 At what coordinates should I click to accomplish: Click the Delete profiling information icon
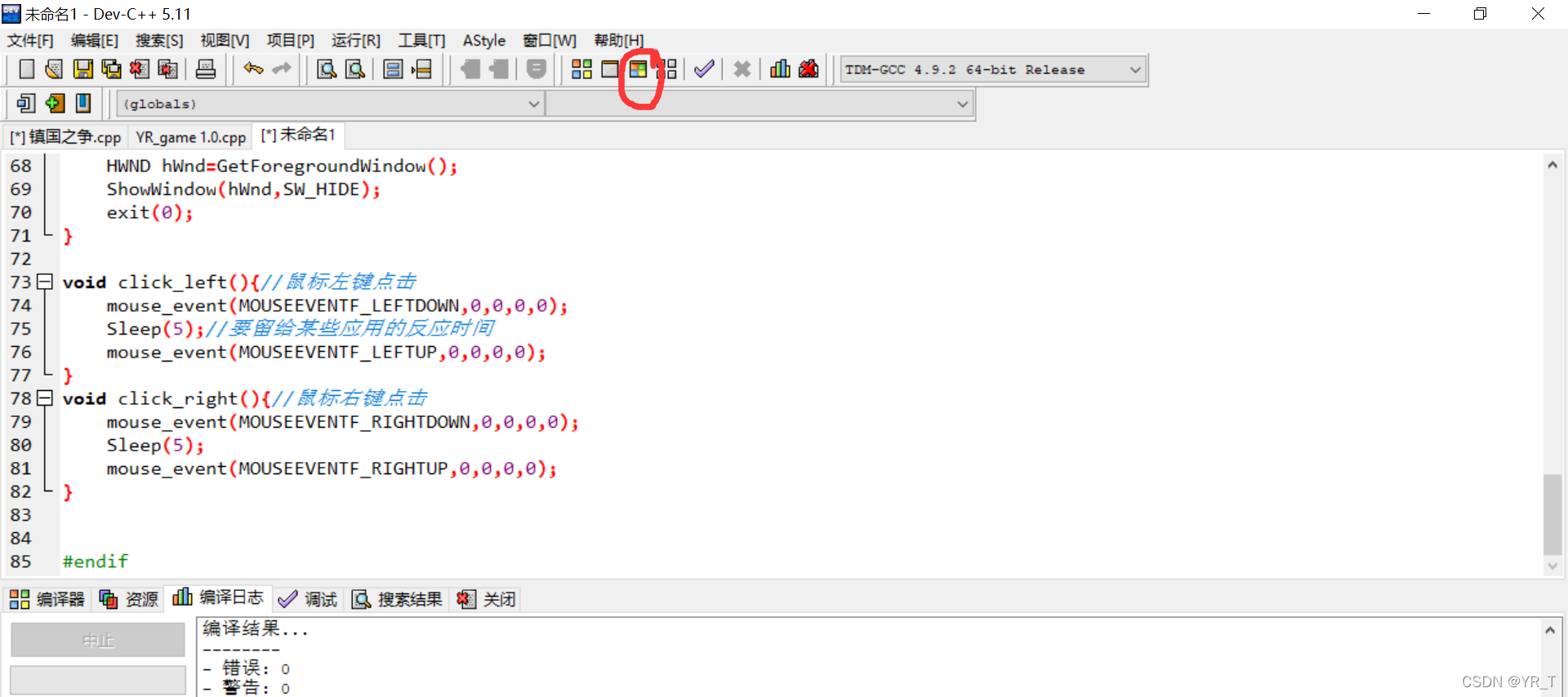808,69
